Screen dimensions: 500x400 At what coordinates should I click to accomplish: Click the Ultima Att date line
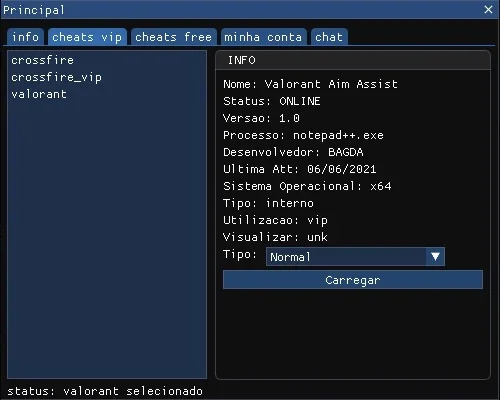coord(300,169)
